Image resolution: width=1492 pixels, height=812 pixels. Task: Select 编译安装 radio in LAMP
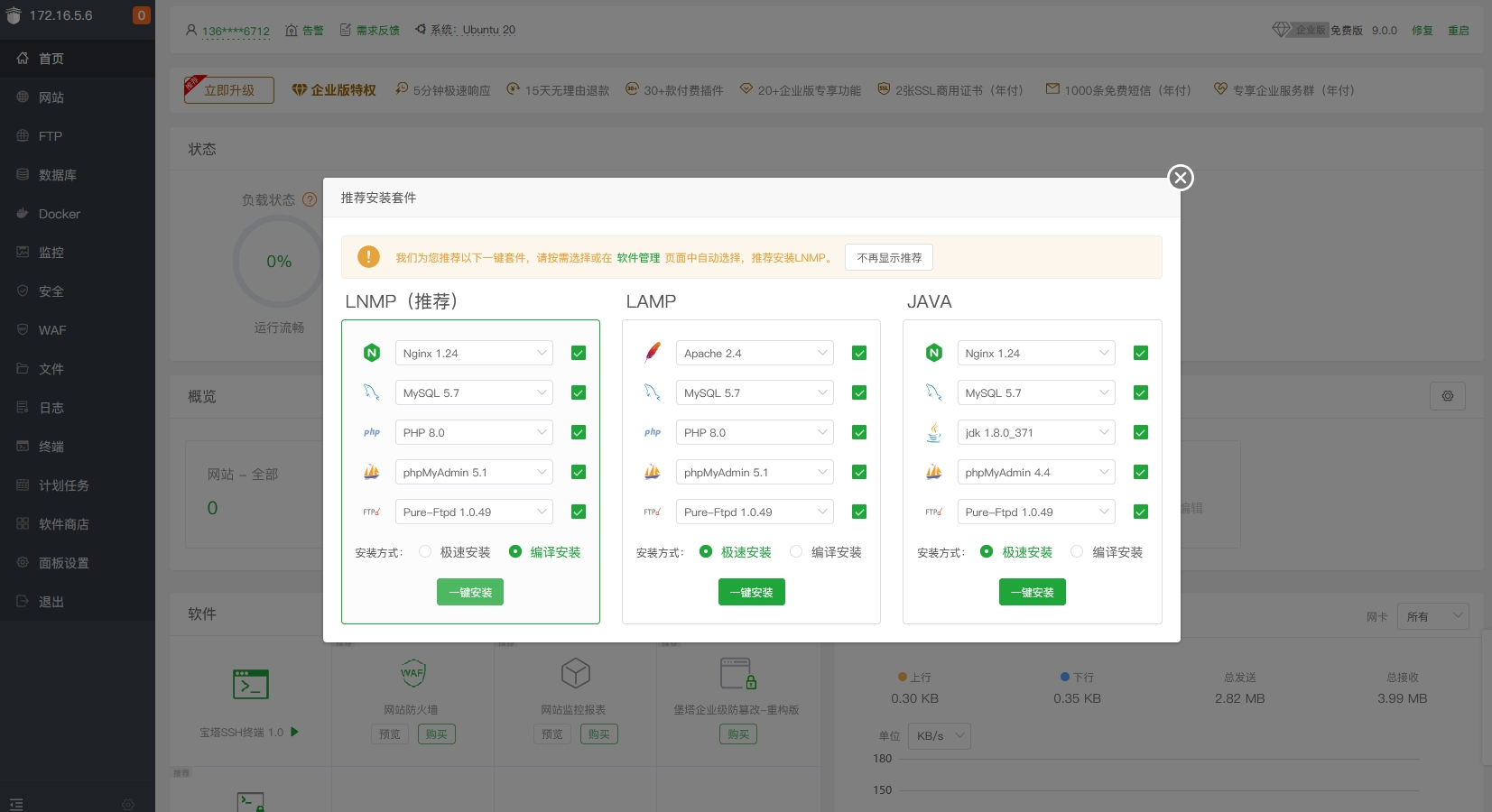point(796,551)
